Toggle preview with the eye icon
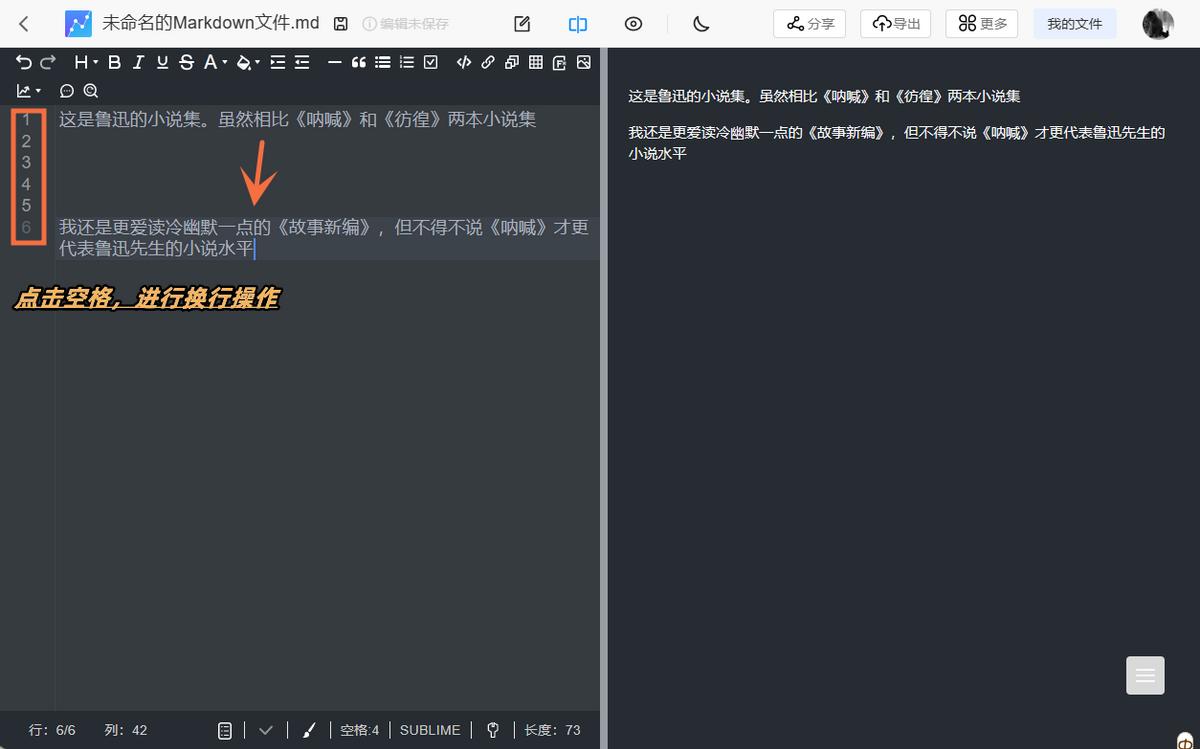Image resolution: width=1200 pixels, height=749 pixels. point(633,23)
